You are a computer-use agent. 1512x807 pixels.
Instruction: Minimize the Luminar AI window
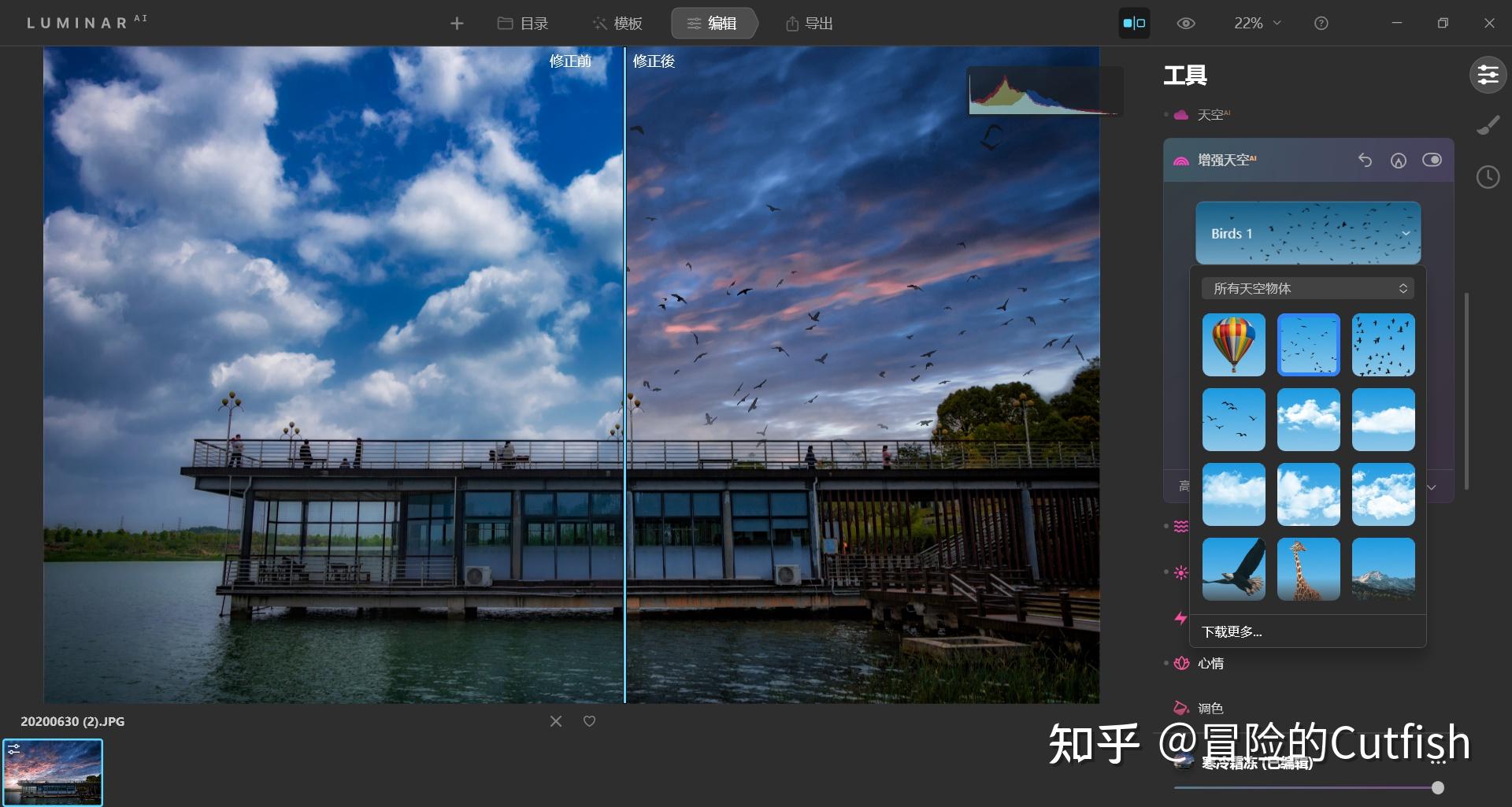[1397, 24]
